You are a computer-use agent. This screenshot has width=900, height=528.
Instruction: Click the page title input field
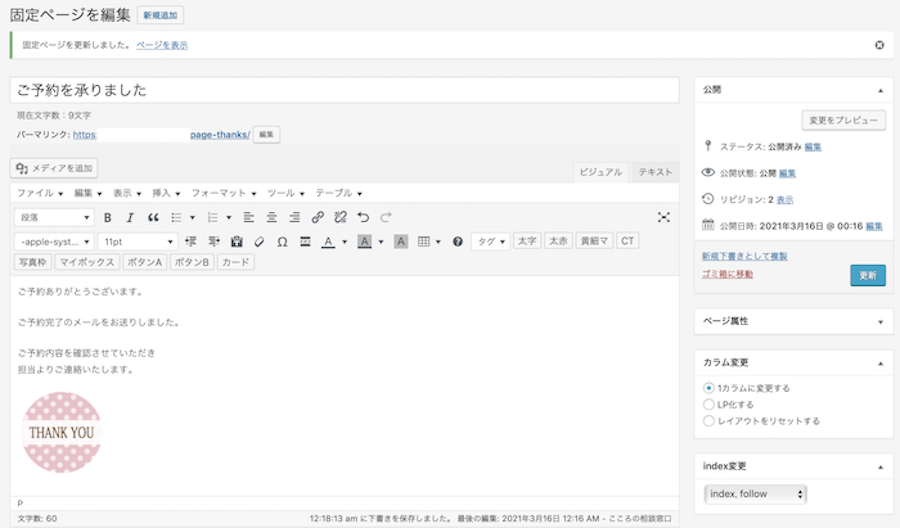344,90
